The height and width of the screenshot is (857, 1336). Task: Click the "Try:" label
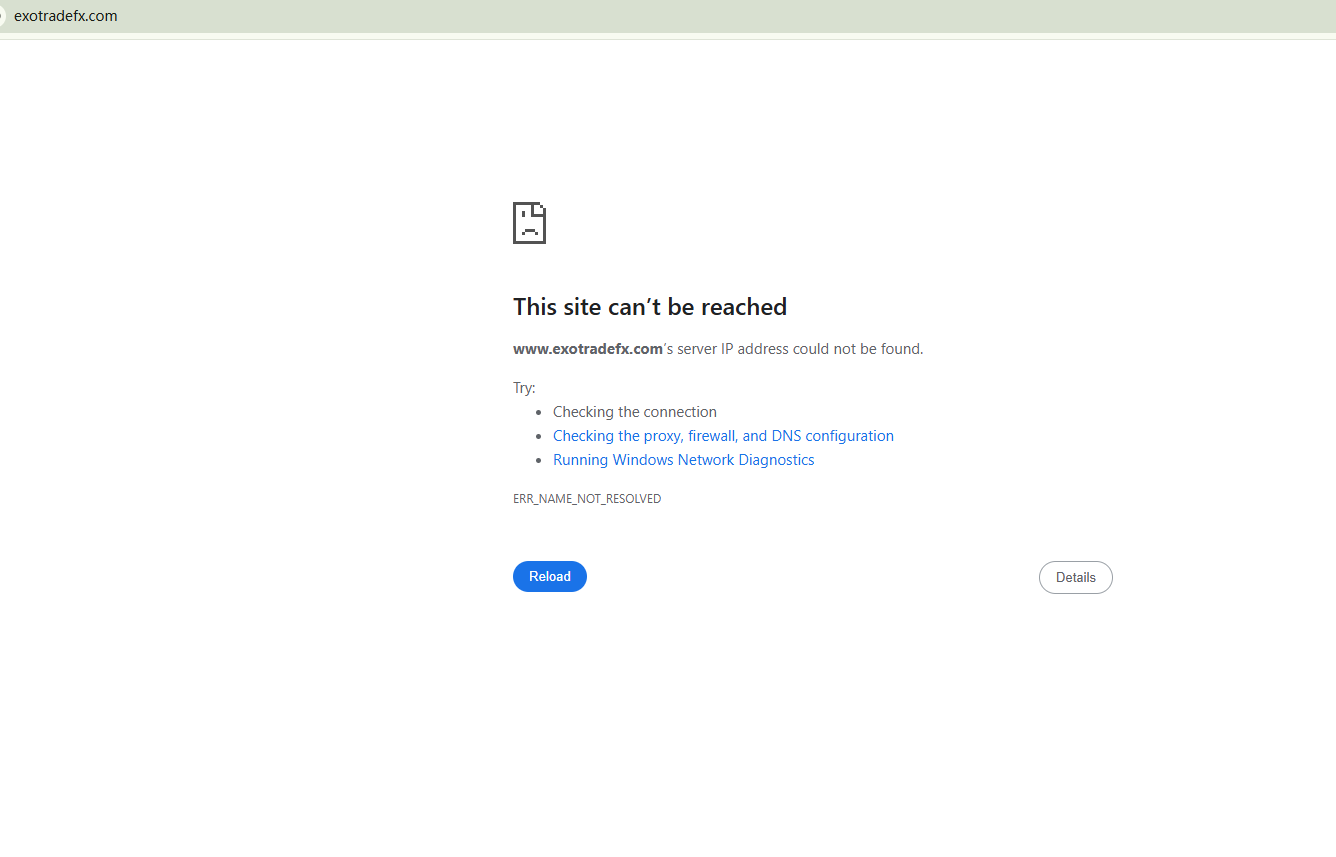pyautogui.click(x=524, y=388)
